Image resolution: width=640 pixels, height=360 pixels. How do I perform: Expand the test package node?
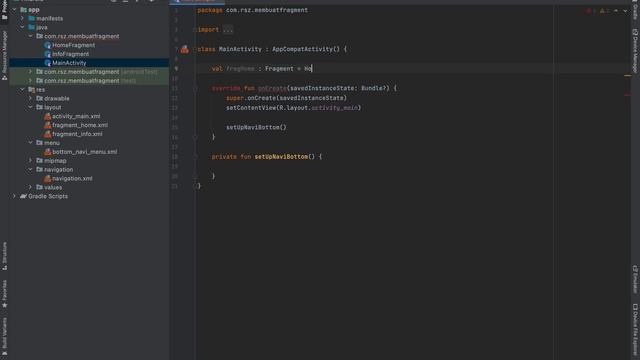pos(31,80)
